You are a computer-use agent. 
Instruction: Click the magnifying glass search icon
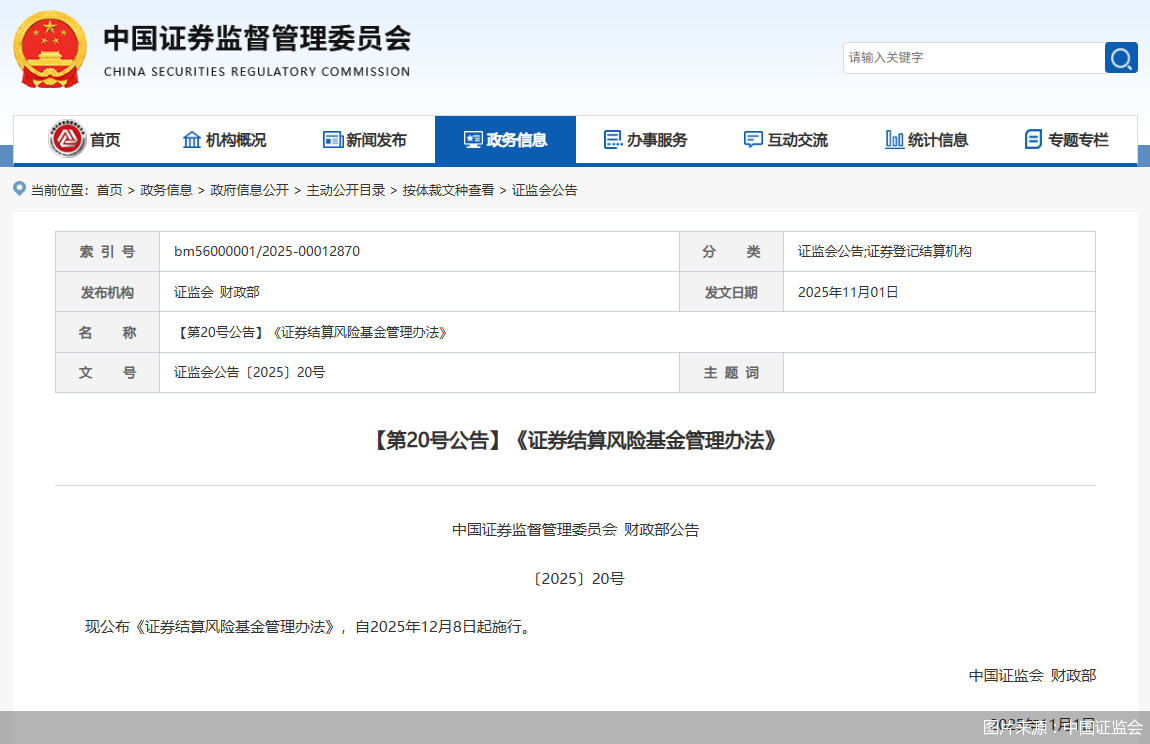1121,58
